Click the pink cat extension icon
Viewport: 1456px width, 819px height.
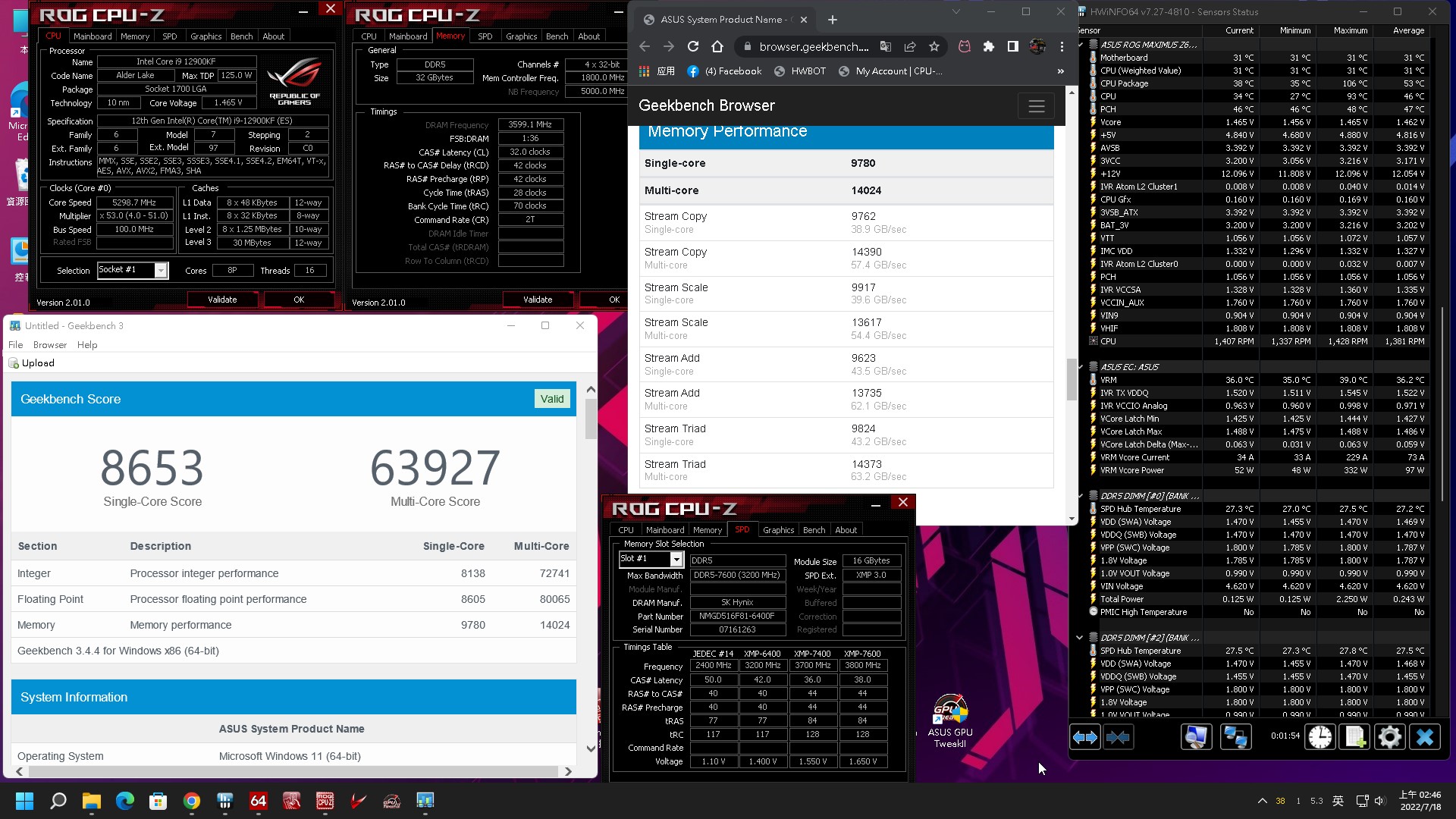964,46
